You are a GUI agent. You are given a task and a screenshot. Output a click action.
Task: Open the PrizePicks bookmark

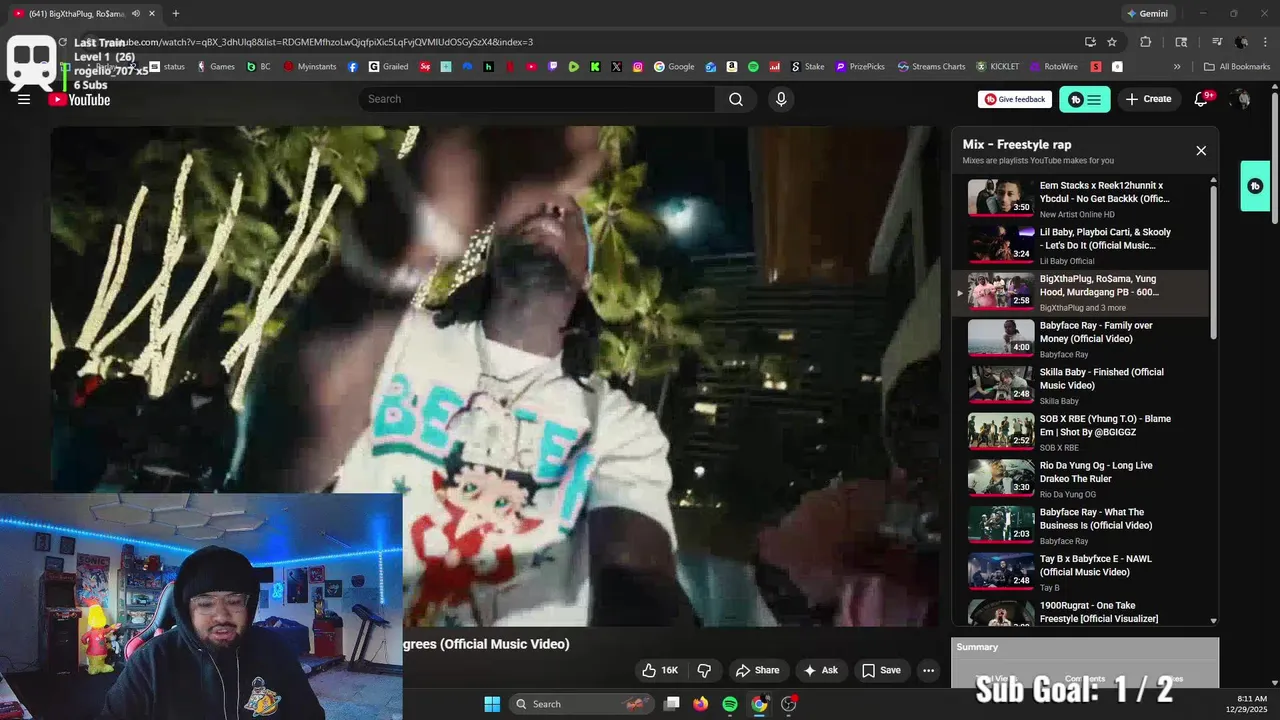coord(860,67)
